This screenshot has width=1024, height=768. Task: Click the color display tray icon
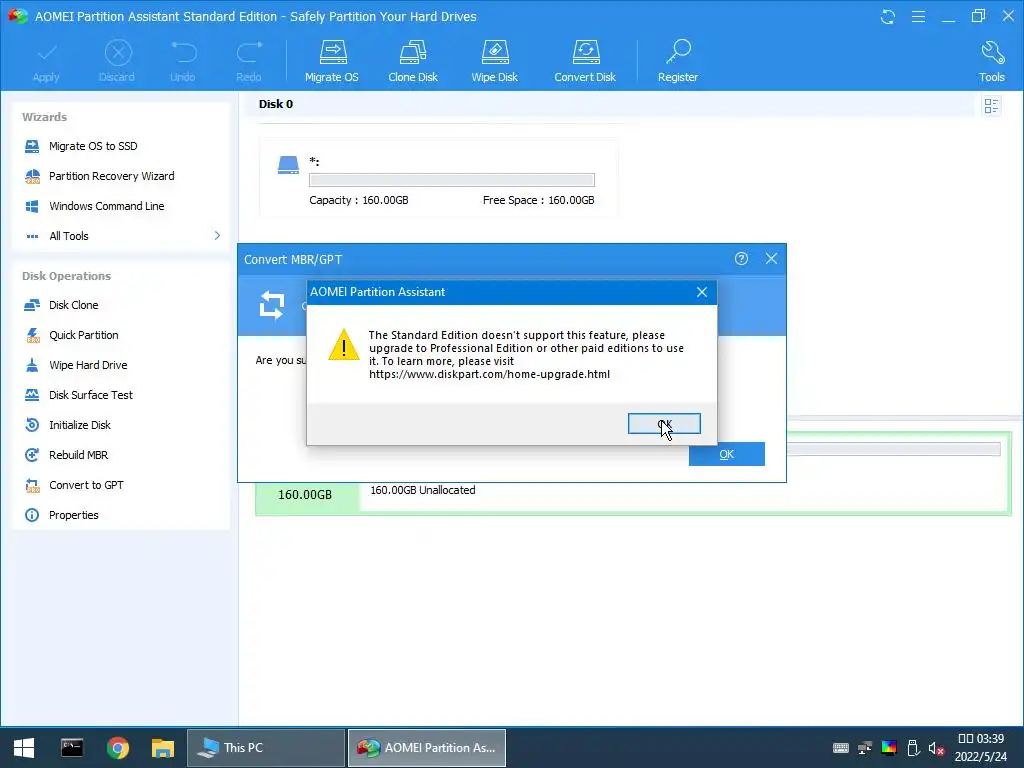coord(889,748)
